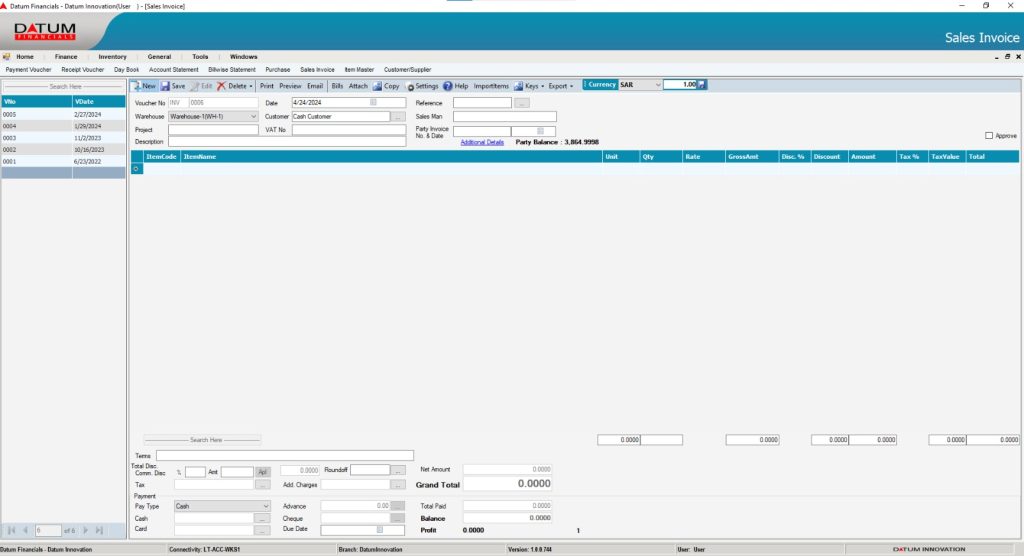Select voucher 0001 in the list
The width and height of the screenshot is (1024, 556).
coord(63,161)
